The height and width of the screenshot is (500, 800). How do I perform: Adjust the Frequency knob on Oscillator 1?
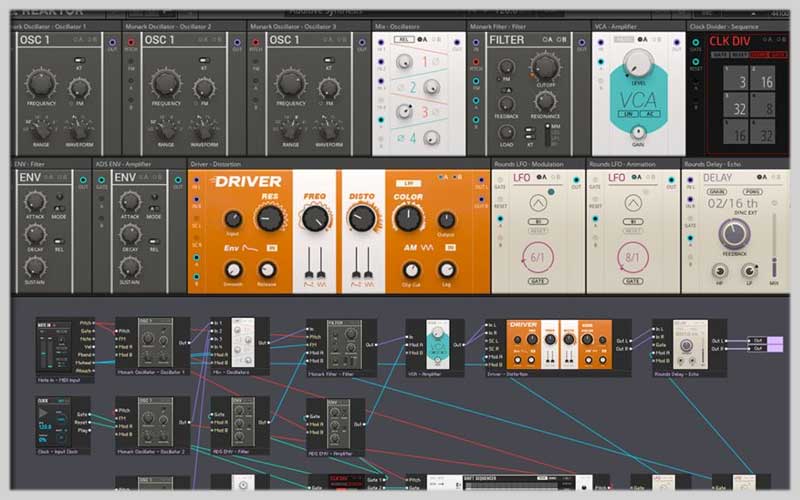tap(41, 84)
